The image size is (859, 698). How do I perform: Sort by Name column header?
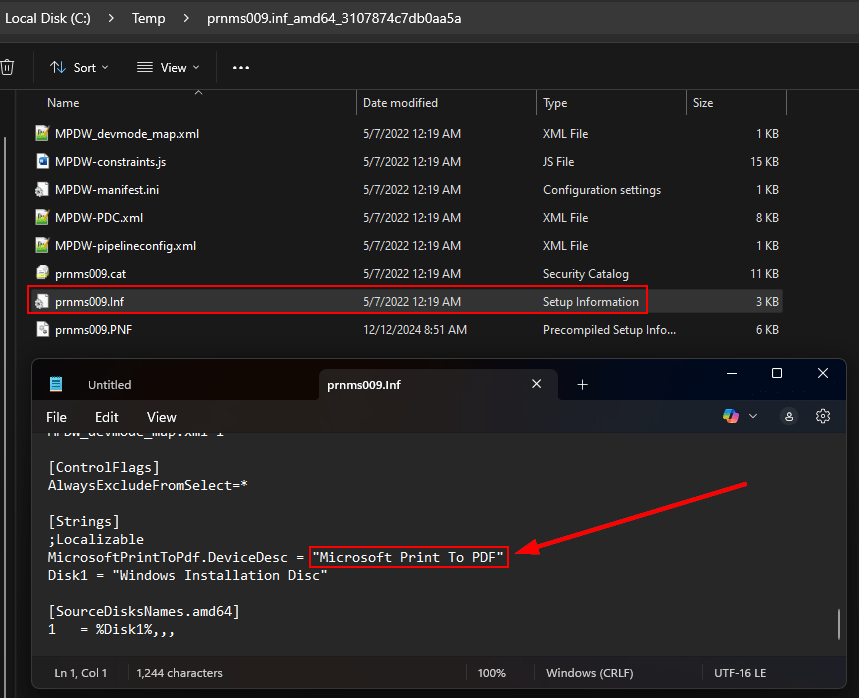[63, 103]
